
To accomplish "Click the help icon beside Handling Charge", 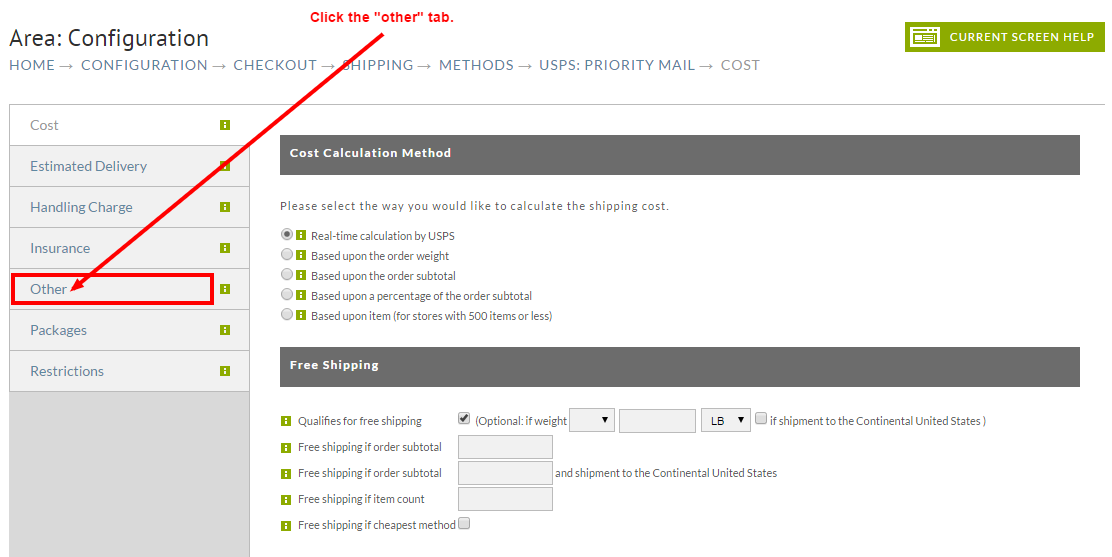I will pos(225,207).
